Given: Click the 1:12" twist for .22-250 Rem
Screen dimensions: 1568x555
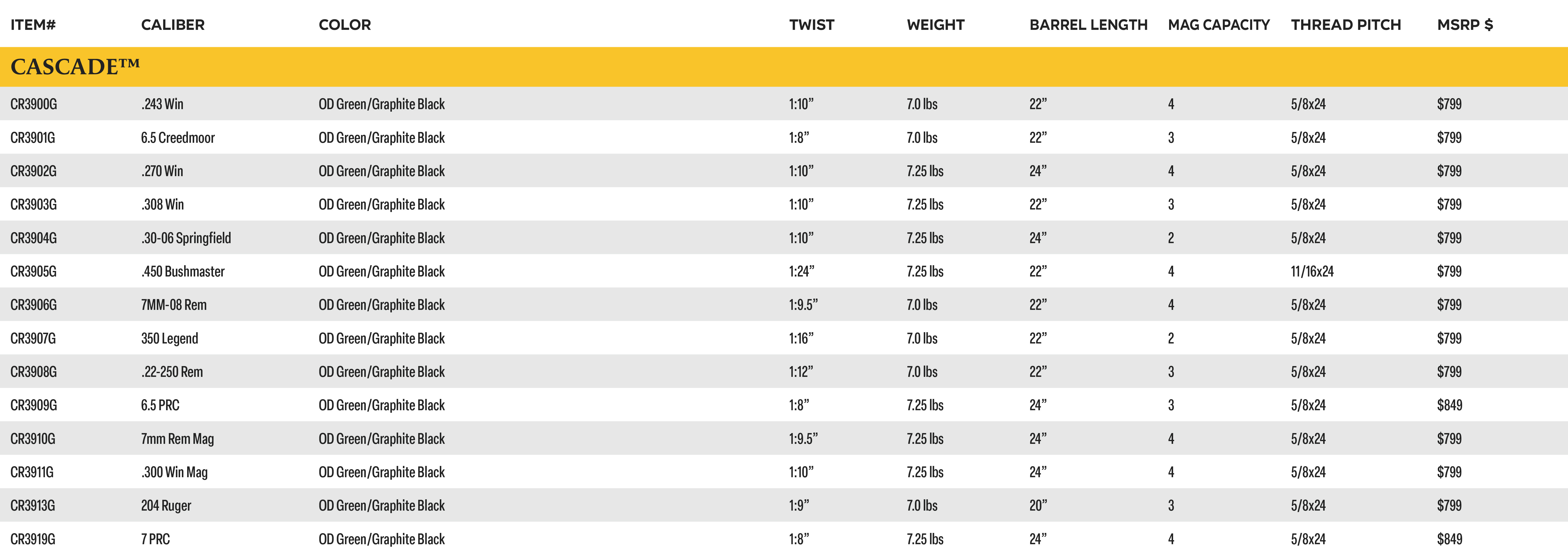Looking at the screenshot, I should click(801, 372).
